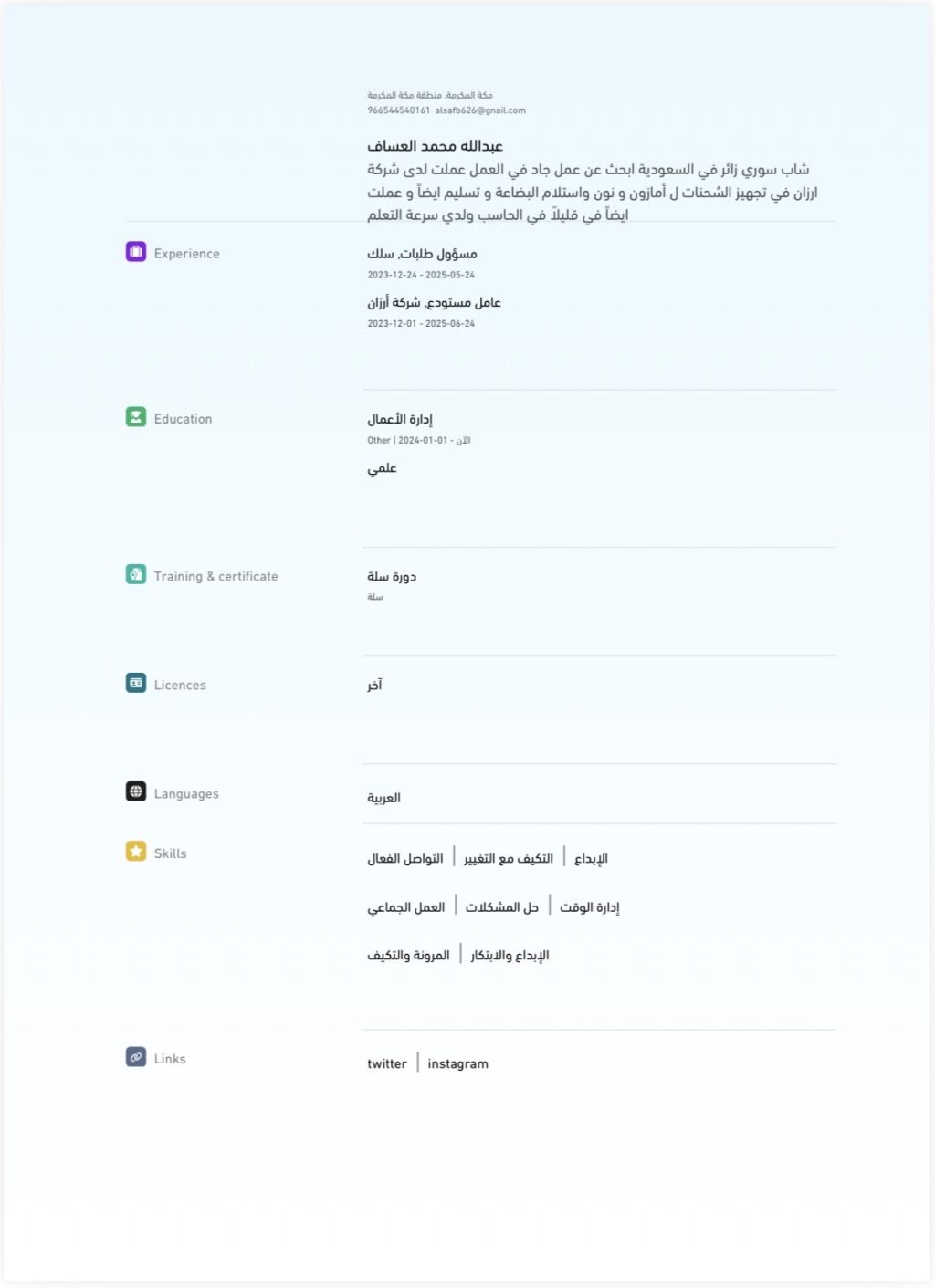Open the twitter link
The width and height of the screenshot is (935, 1288).
pyautogui.click(x=387, y=1063)
